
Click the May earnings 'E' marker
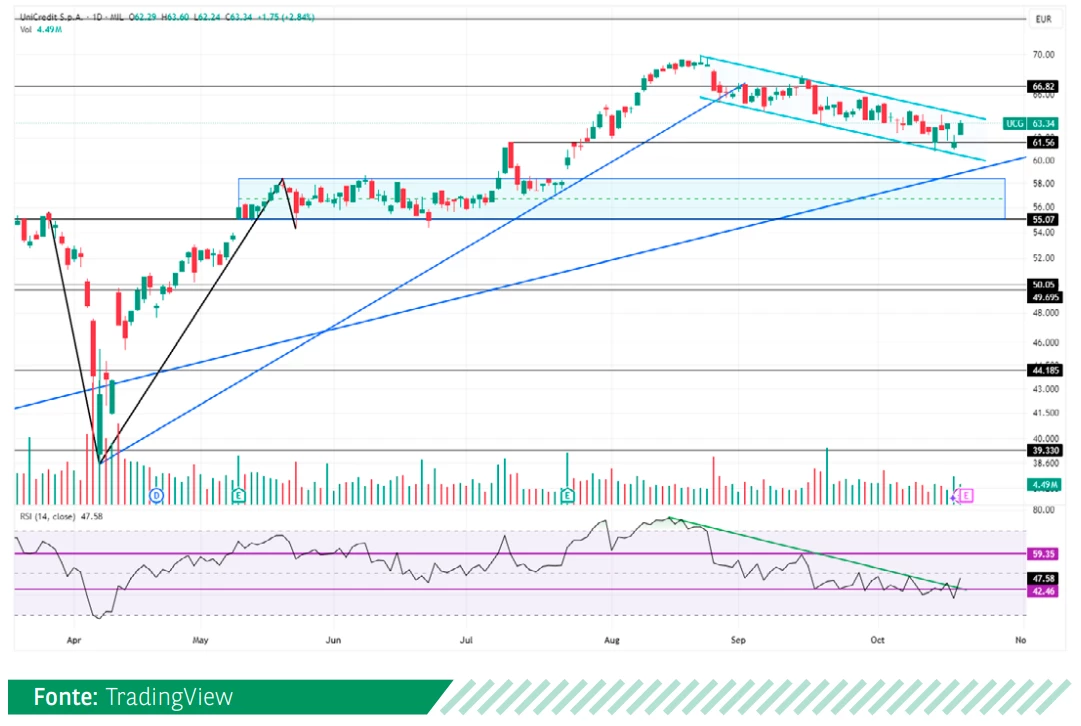pos(239,495)
